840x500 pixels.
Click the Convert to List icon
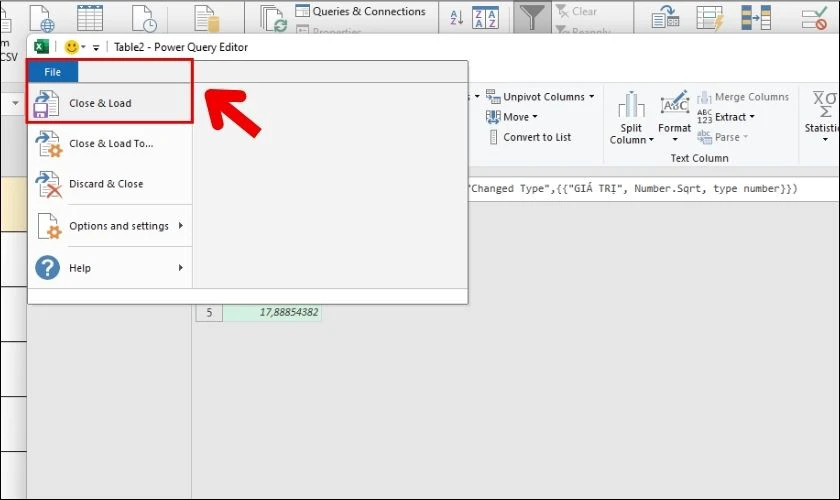tap(493, 138)
